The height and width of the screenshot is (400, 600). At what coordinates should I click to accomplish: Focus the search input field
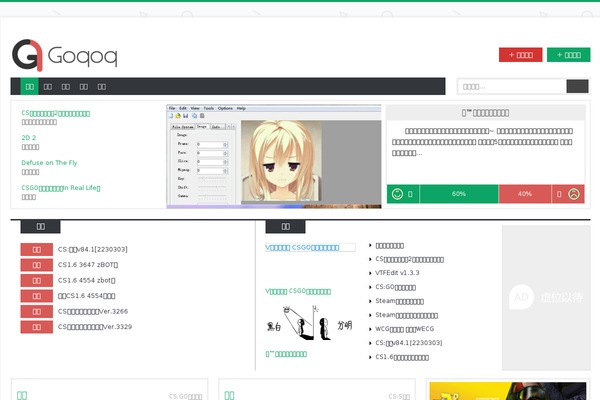click(x=512, y=87)
